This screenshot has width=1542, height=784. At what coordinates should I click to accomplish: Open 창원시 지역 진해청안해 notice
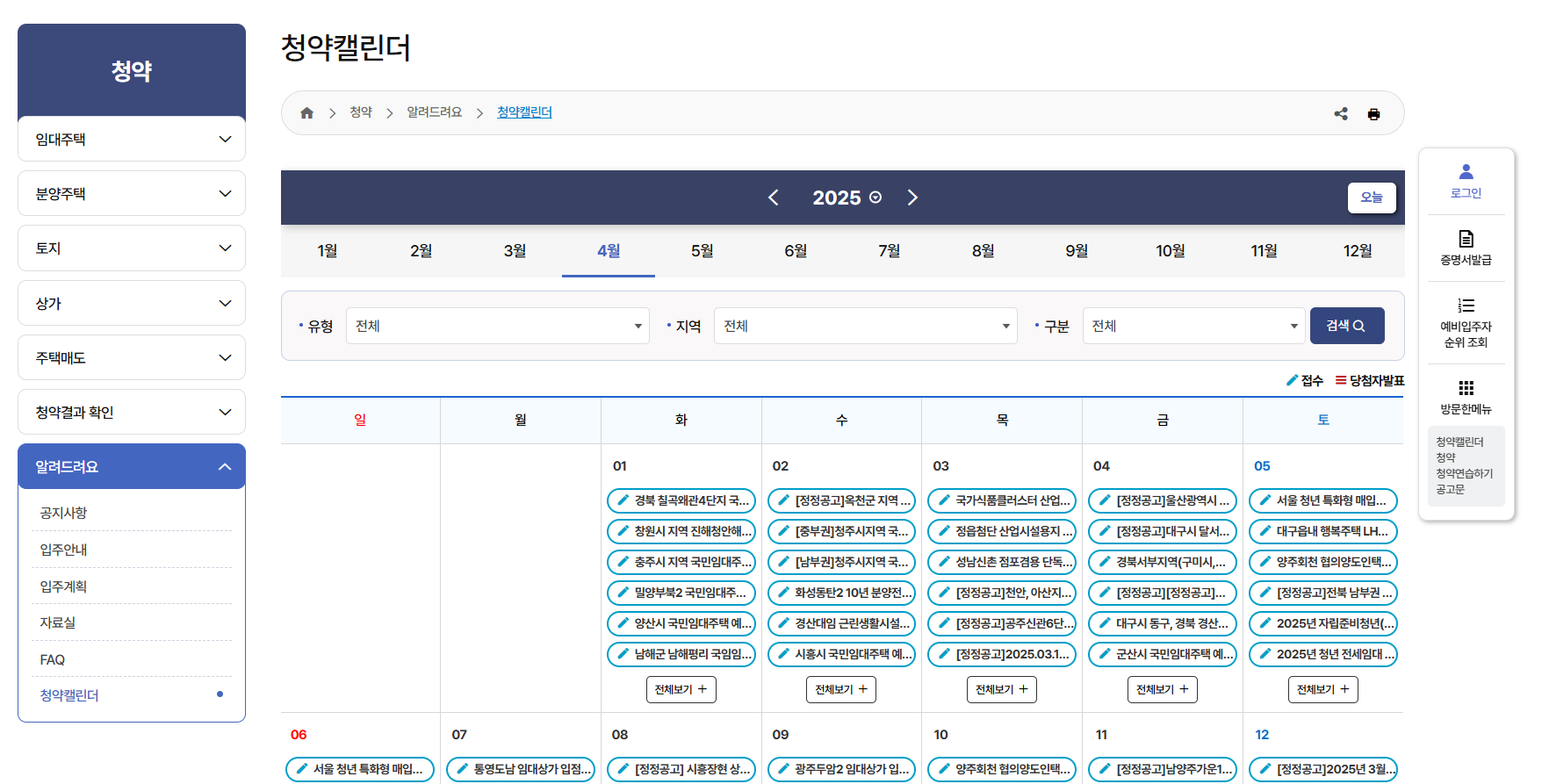point(681,531)
